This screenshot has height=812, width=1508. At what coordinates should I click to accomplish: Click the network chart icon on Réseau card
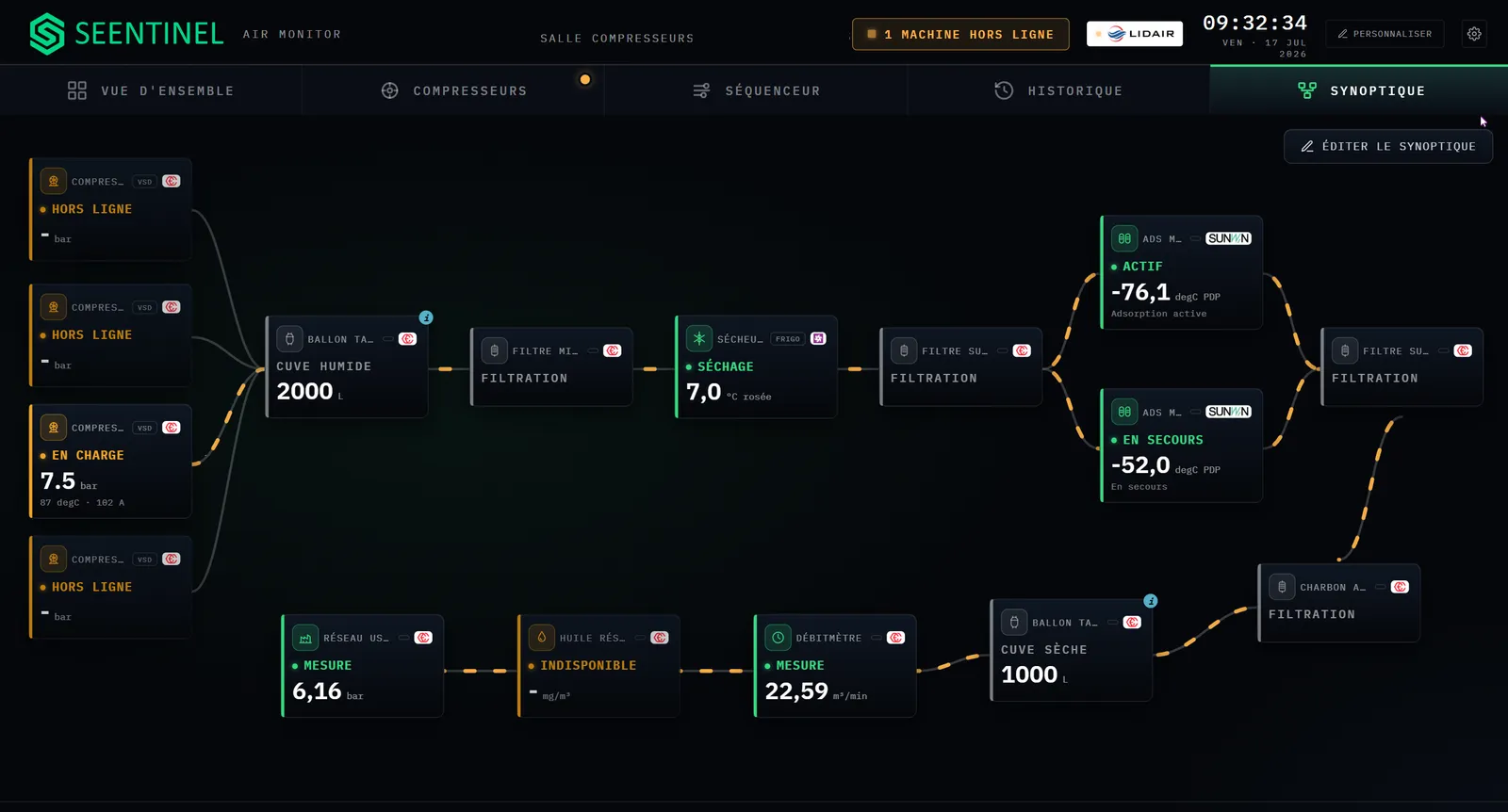pos(305,638)
